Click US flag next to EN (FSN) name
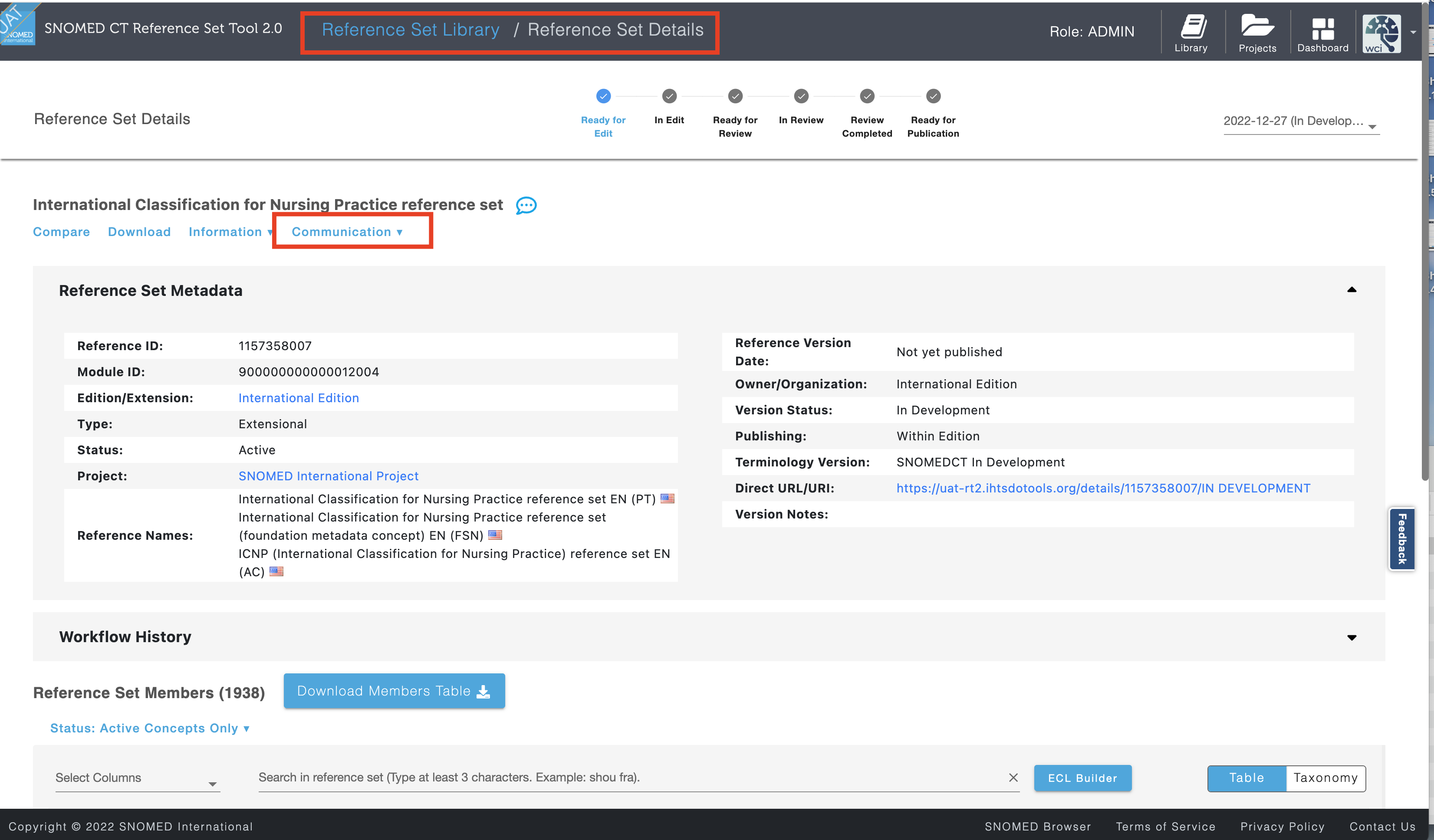The image size is (1434, 840). click(x=495, y=535)
